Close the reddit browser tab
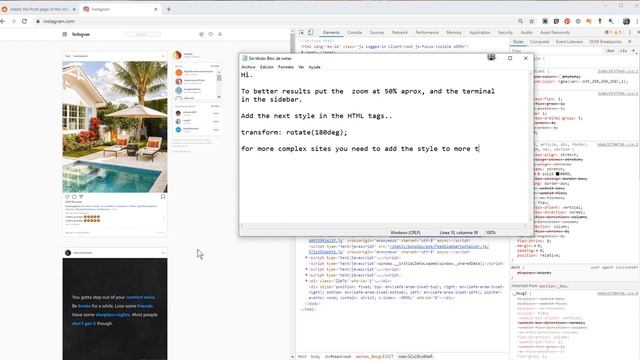This screenshot has height=360, width=640. (x=74, y=9)
